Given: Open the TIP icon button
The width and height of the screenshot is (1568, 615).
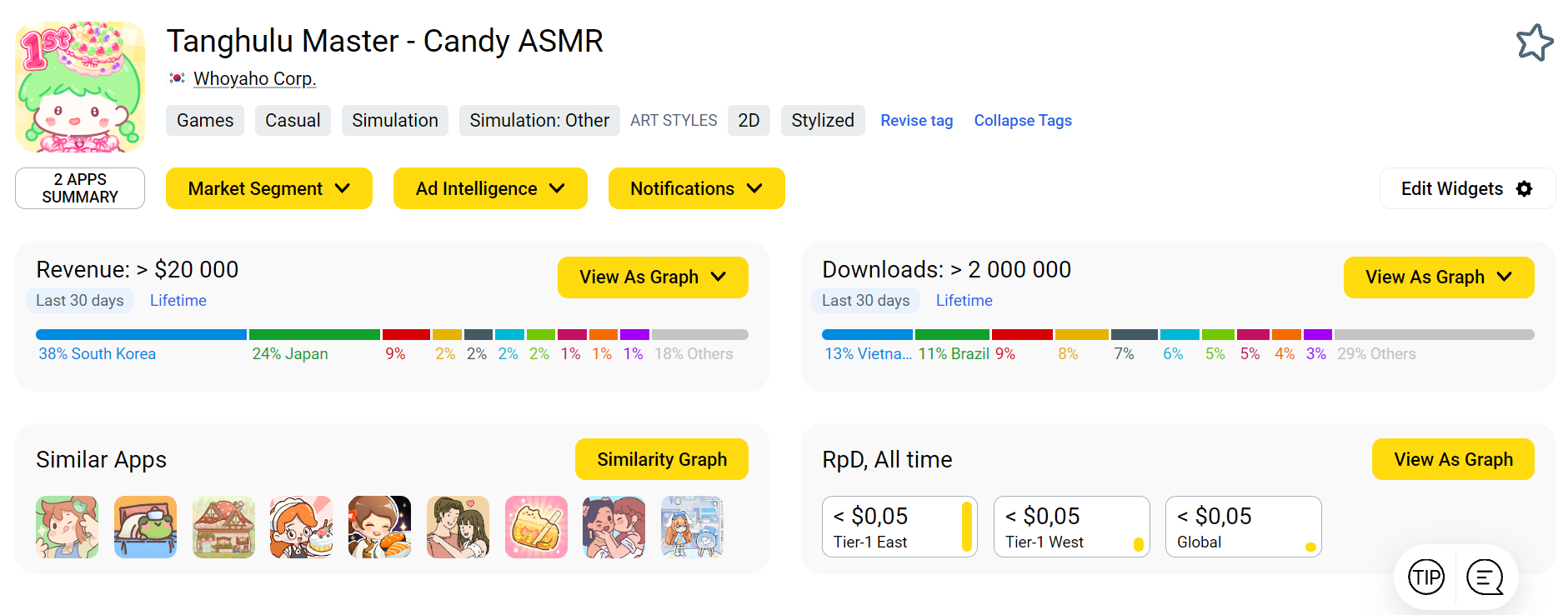Looking at the screenshot, I should (1425, 577).
